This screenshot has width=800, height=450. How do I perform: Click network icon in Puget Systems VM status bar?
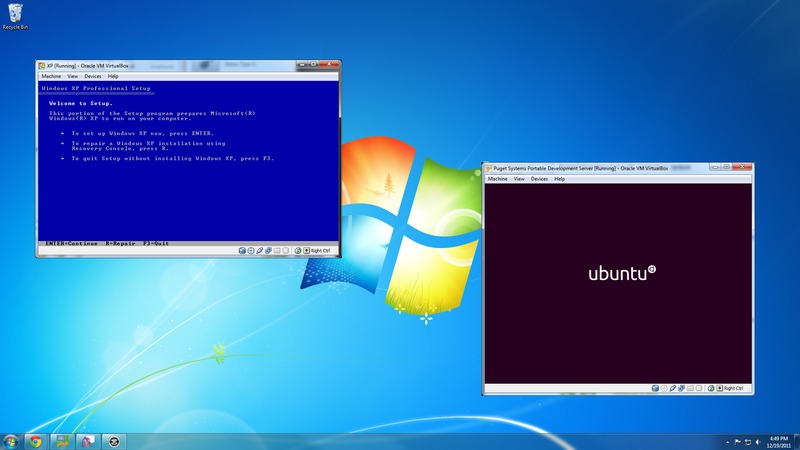tap(682, 387)
